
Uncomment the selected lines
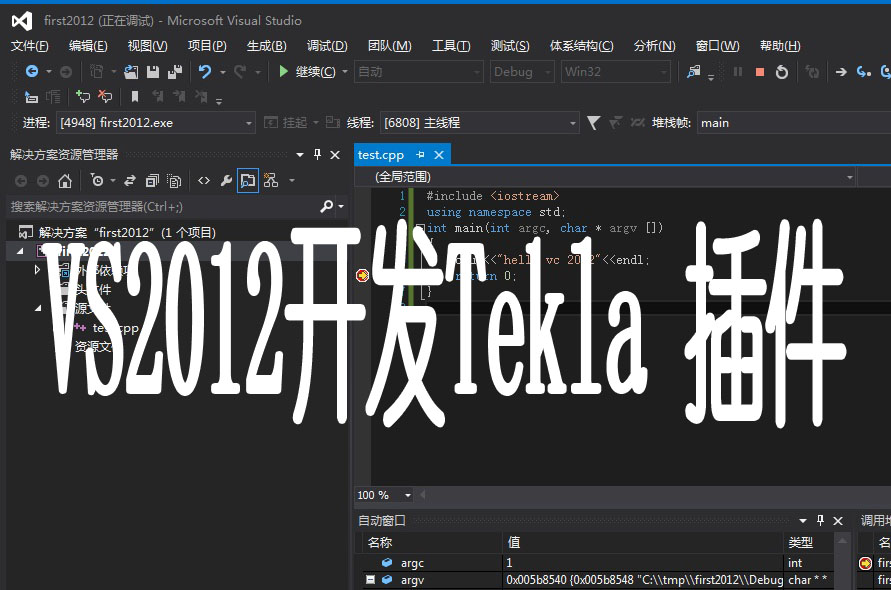(105, 97)
